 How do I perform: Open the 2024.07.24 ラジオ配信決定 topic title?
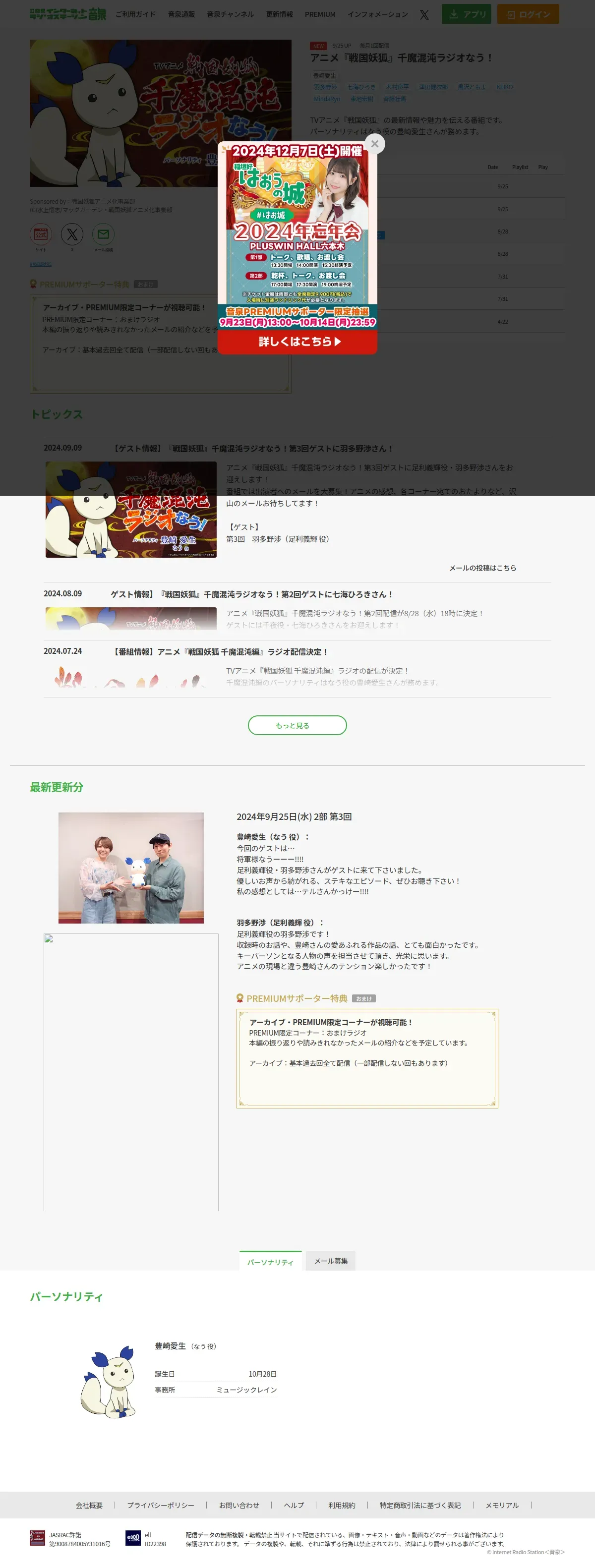point(221,652)
